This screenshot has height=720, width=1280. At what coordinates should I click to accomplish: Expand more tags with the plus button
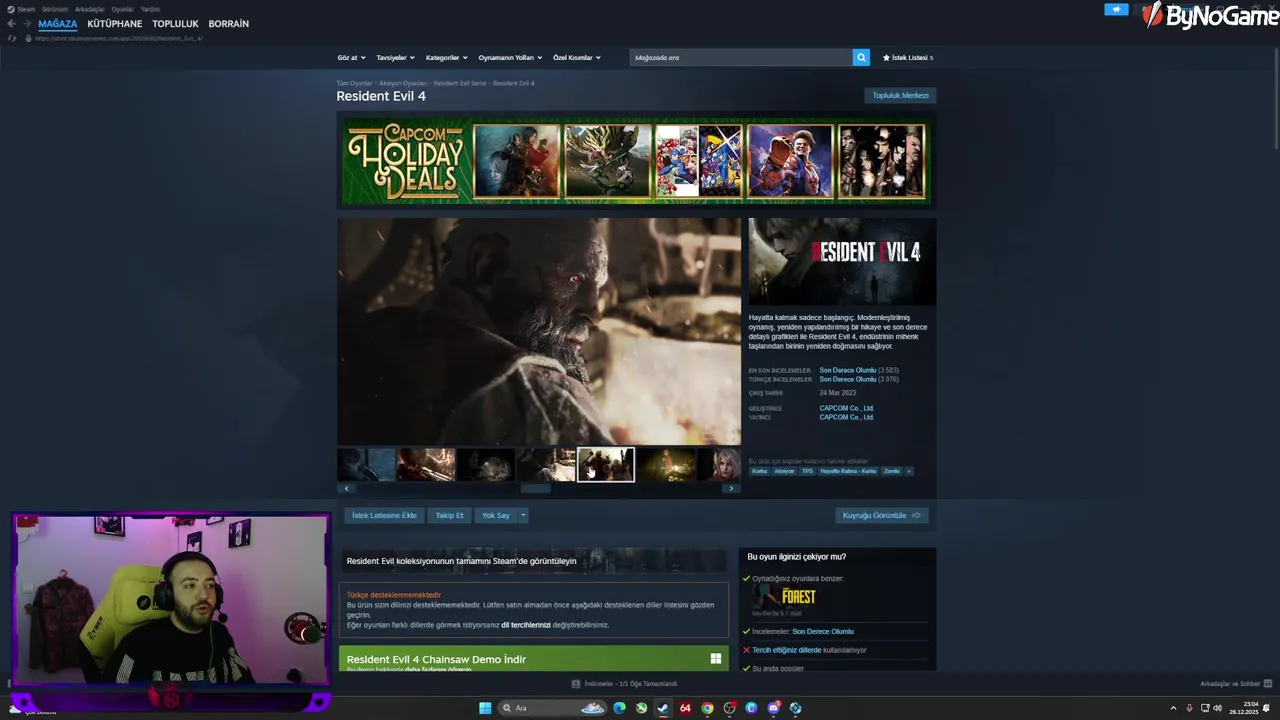click(x=908, y=471)
